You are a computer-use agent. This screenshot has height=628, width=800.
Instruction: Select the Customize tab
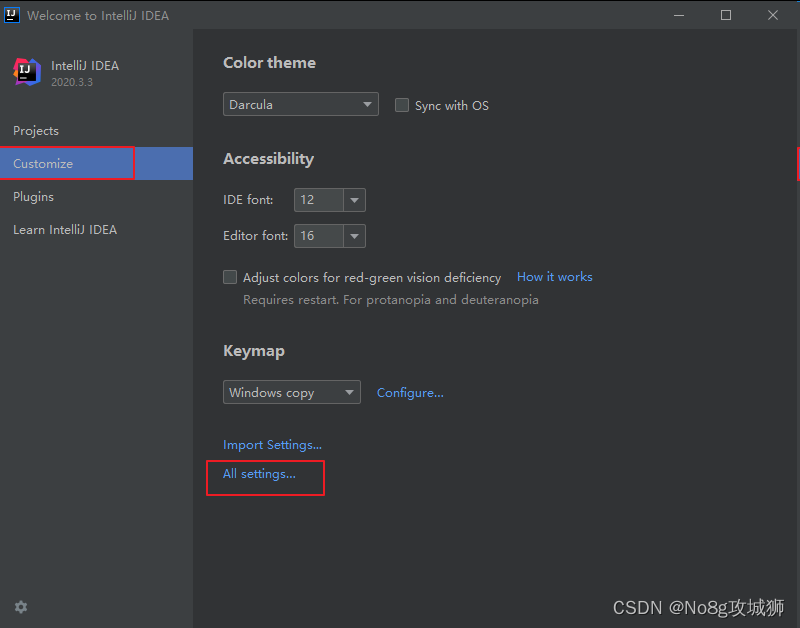[x=96, y=163]
